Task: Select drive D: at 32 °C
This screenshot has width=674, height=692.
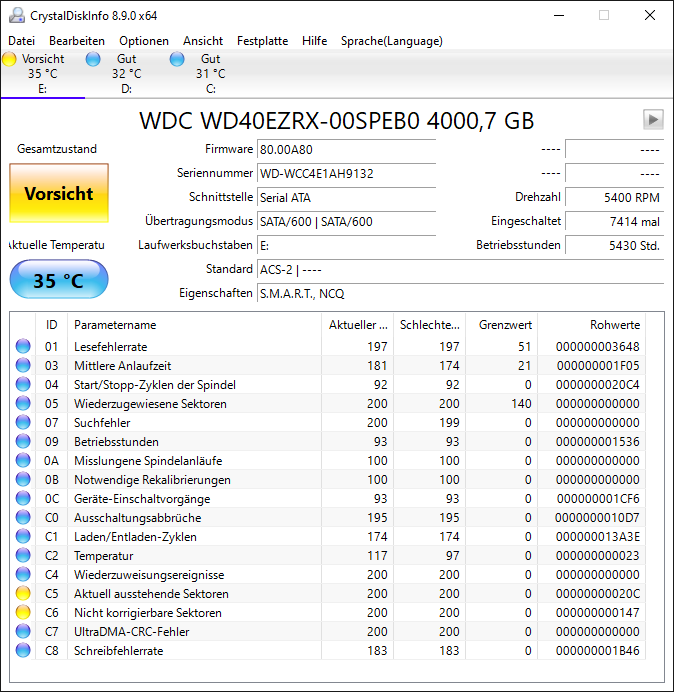Action: point(127,74)
